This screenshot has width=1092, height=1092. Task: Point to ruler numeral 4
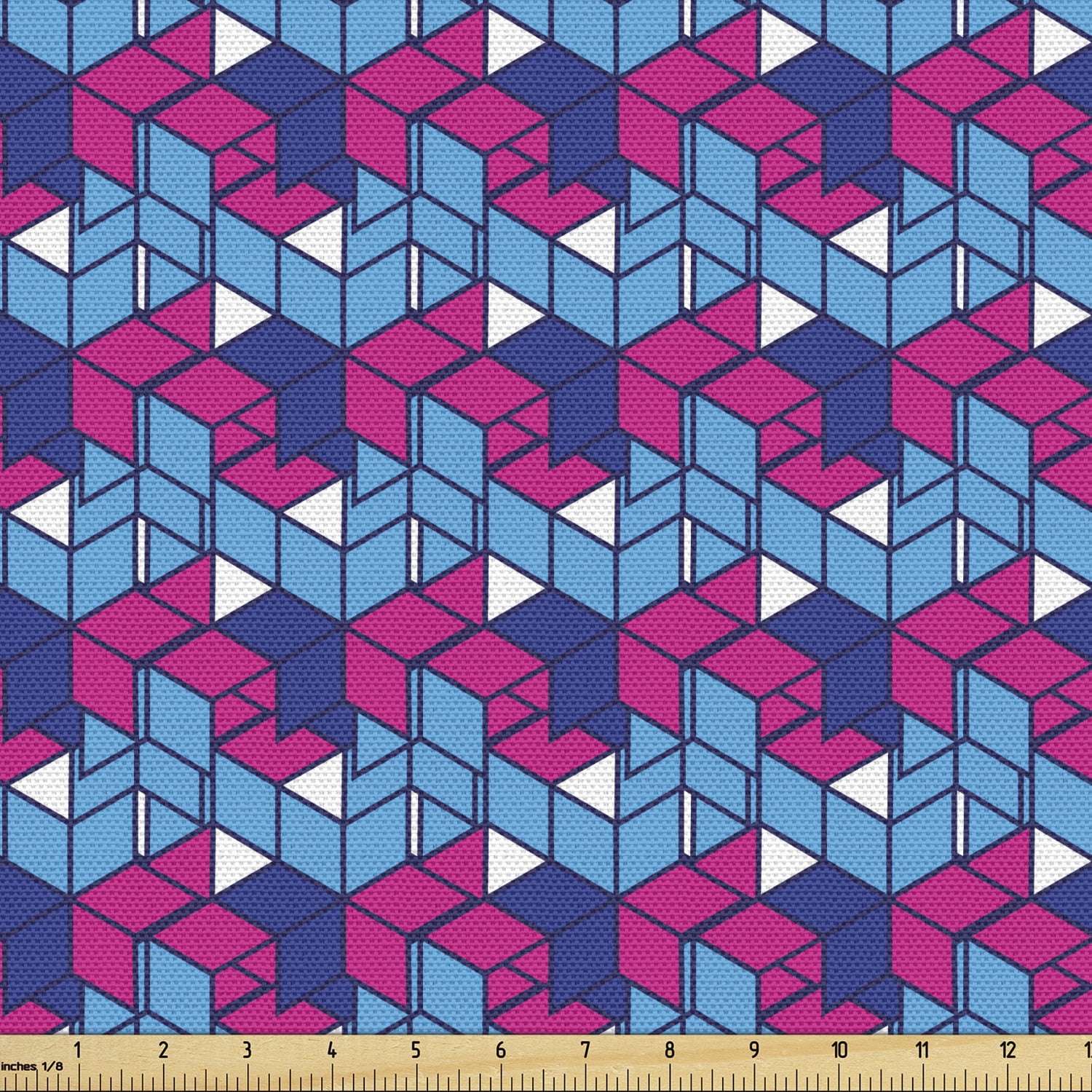tap(332, 1050)
